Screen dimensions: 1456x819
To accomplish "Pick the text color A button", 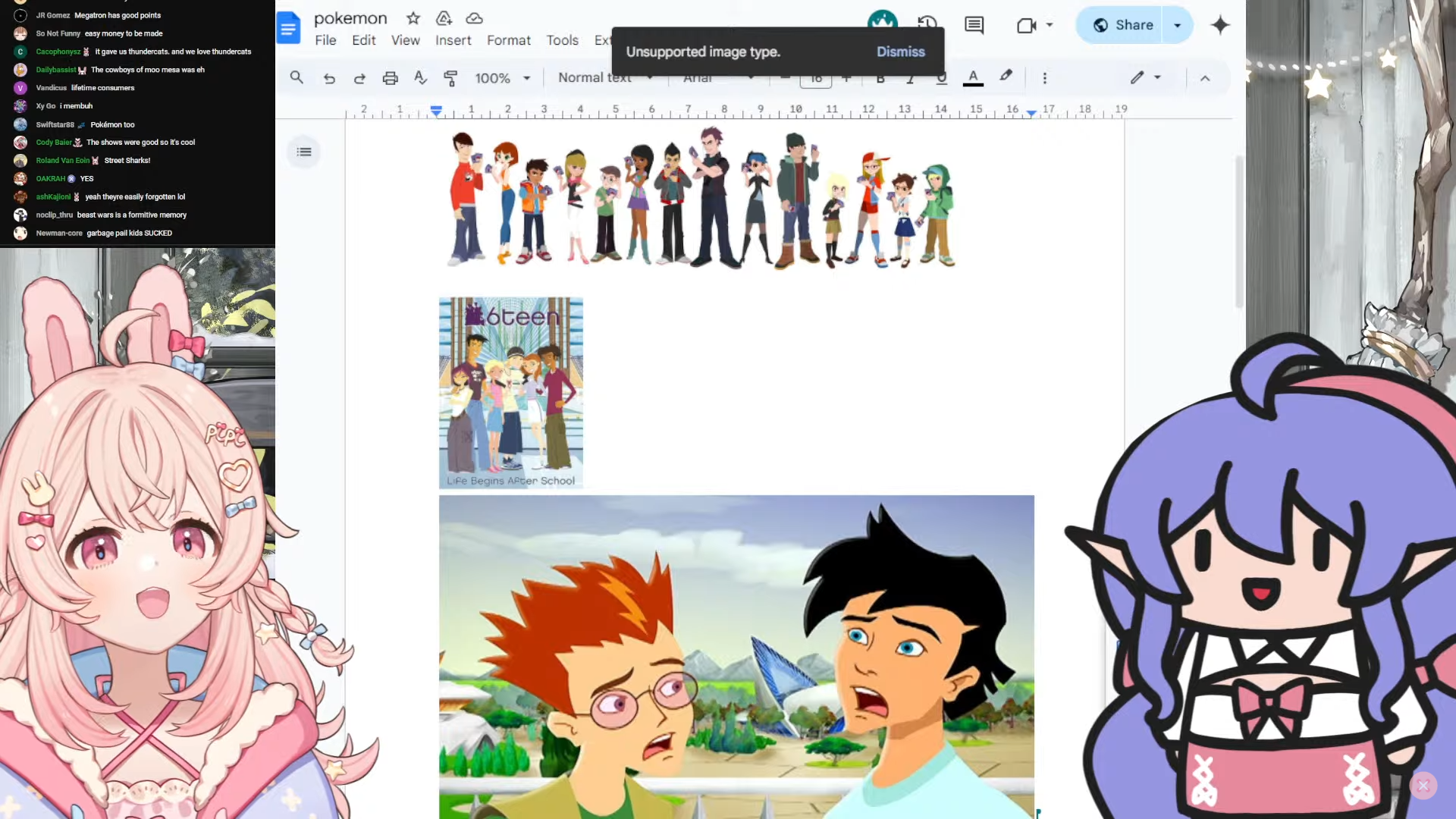I will point(973,77).
